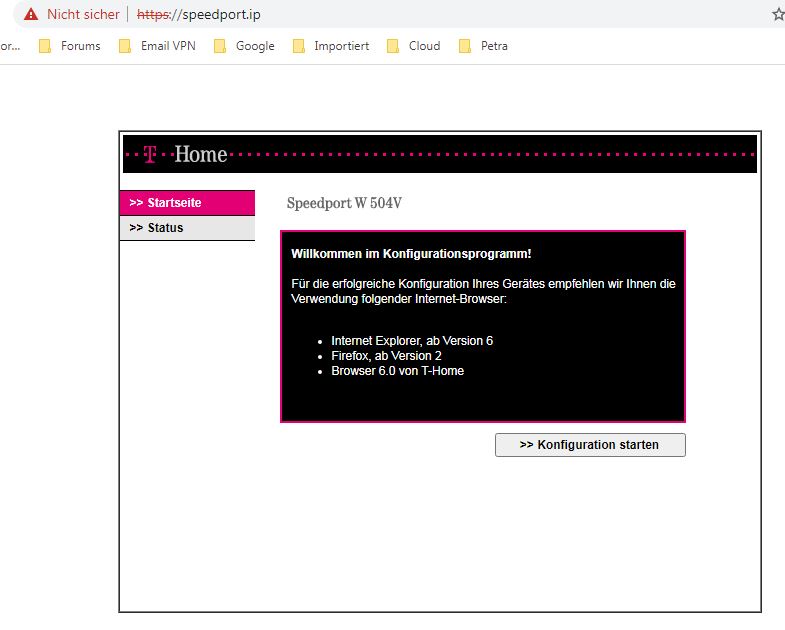
Task: Open the Petra bookmark folder
Action: point(483,46)
